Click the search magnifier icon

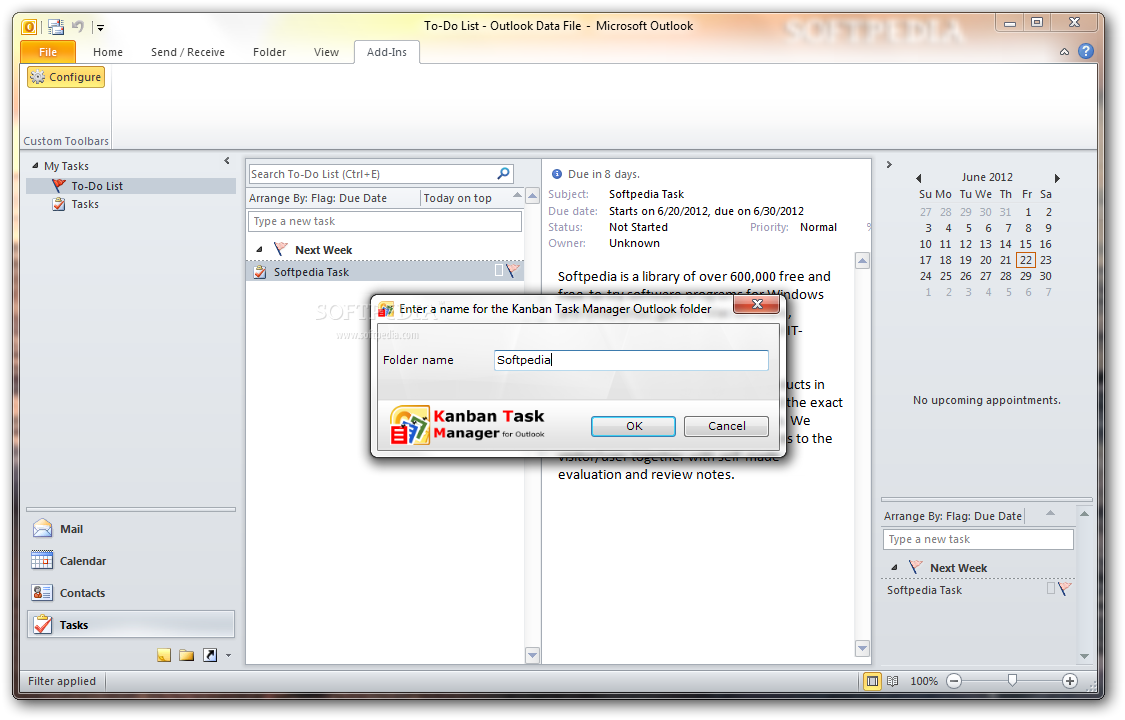pos(504,174)
